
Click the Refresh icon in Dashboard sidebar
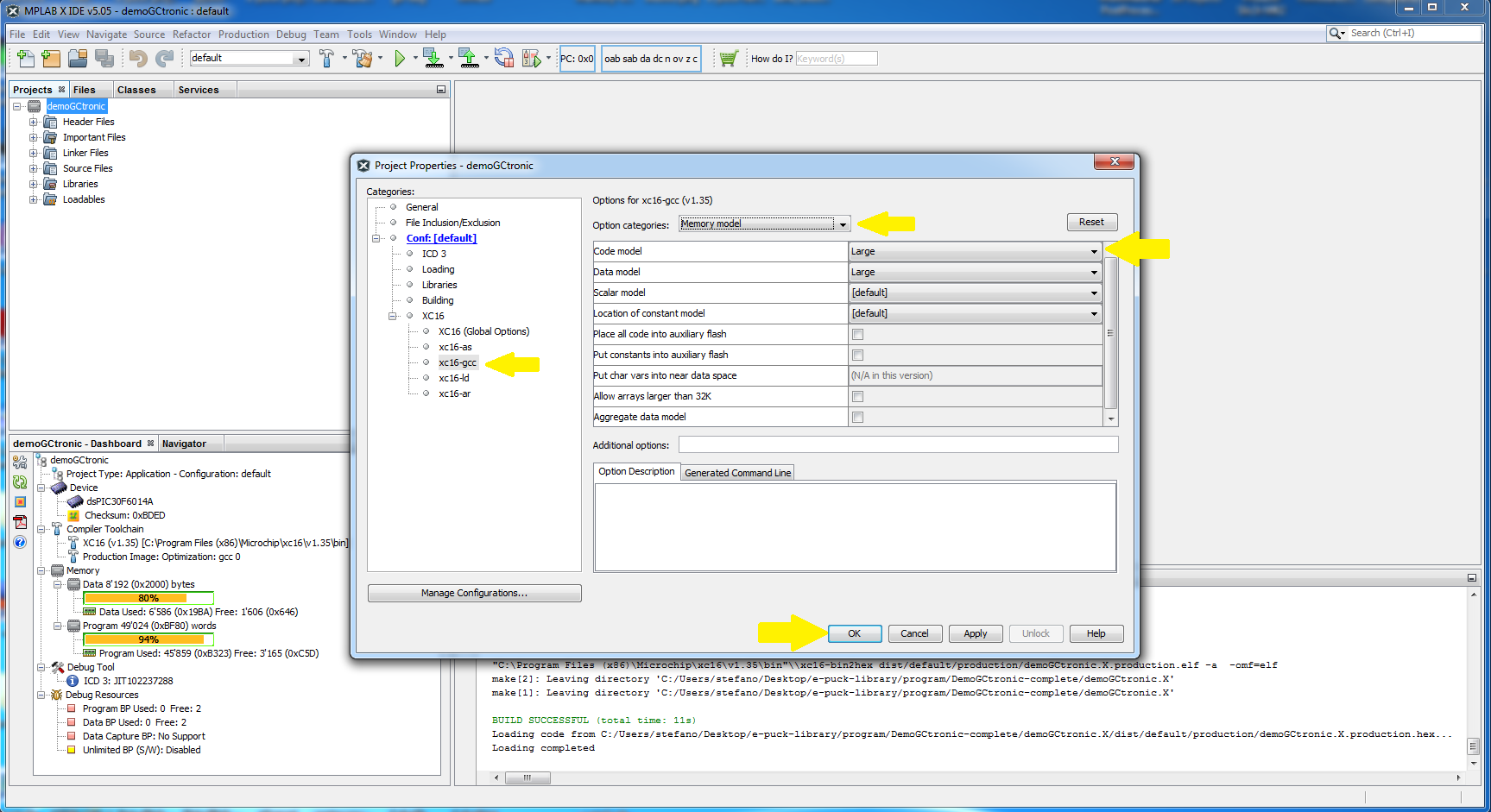pos(20,482)
